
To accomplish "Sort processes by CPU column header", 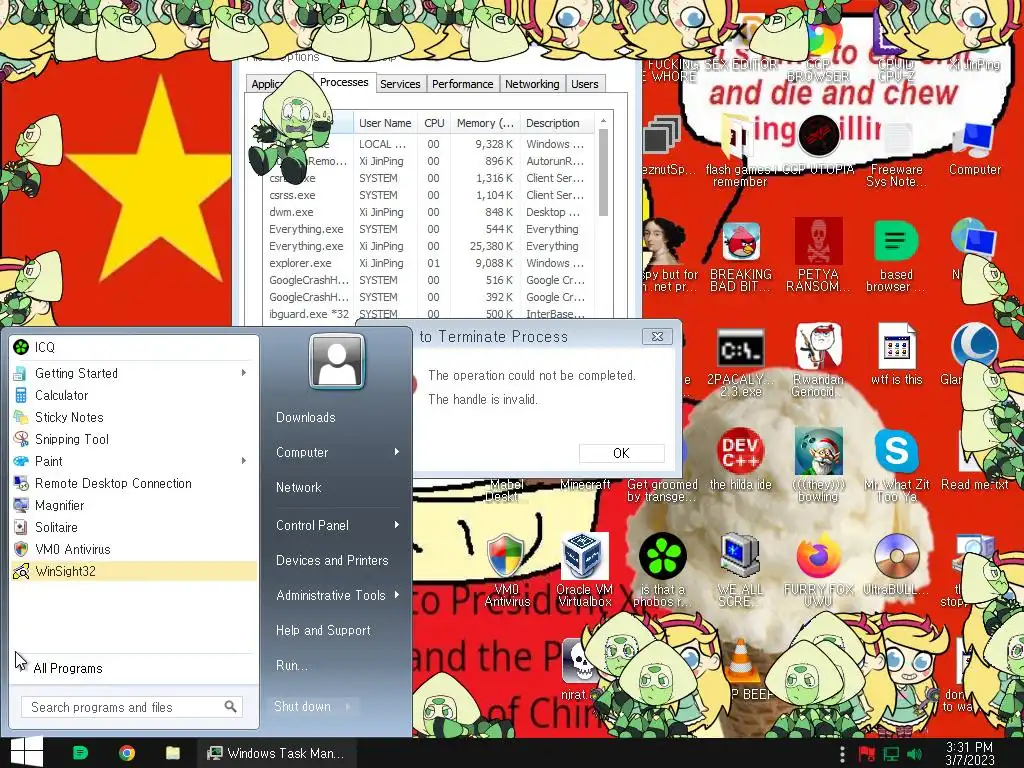I will [x=434, y=123].
